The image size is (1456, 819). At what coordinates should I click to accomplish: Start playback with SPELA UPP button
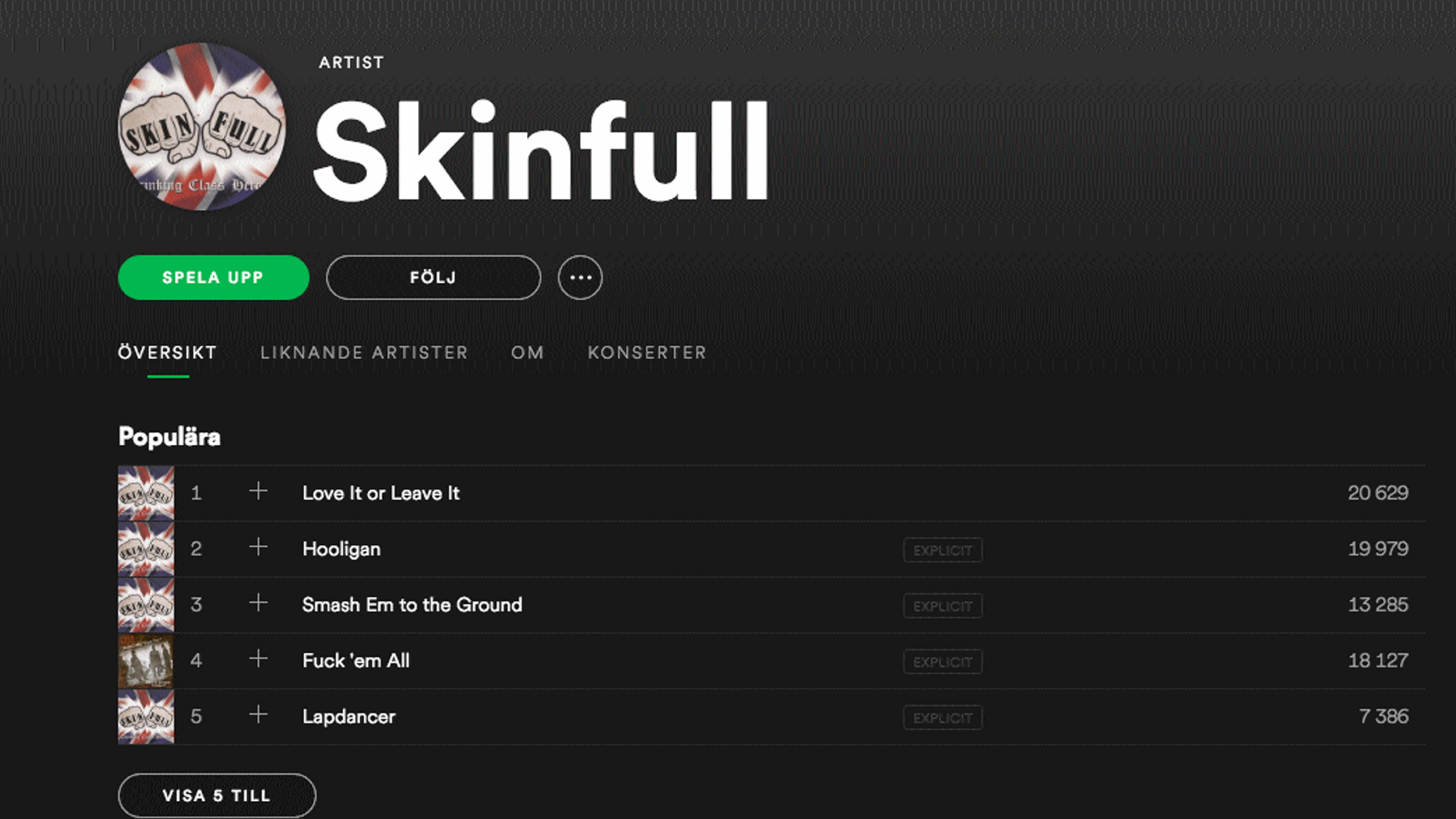point(214,277)
